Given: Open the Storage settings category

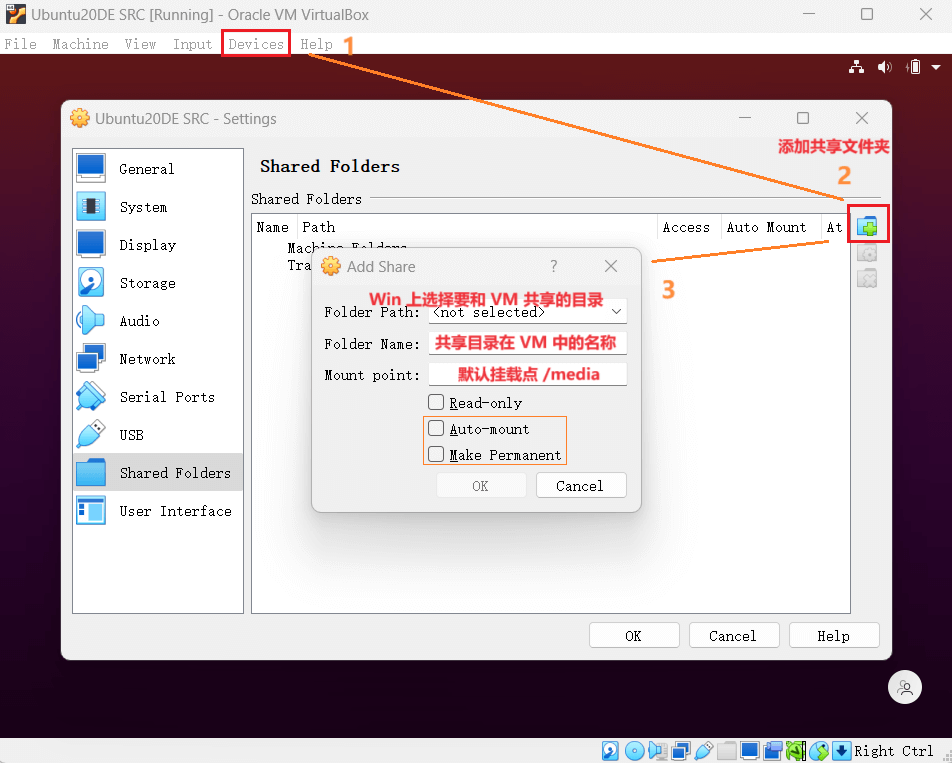Looking at the screenshot, I should [x=158, y=283].
